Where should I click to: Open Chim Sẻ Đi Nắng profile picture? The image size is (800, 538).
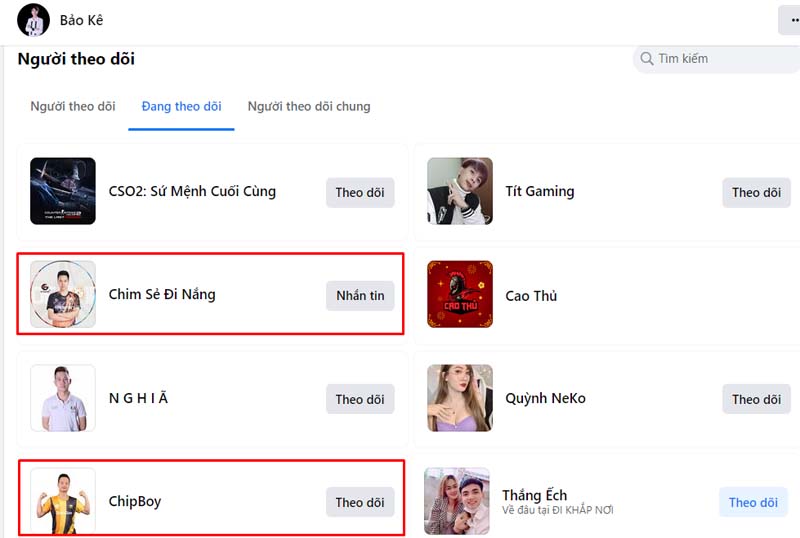pyautogui.click(x=63, y=294)
